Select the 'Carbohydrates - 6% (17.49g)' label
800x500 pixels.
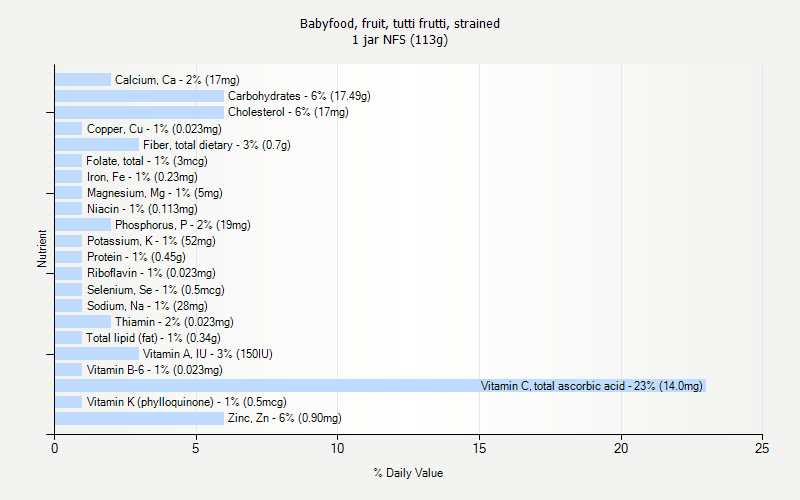pos(299,96)
